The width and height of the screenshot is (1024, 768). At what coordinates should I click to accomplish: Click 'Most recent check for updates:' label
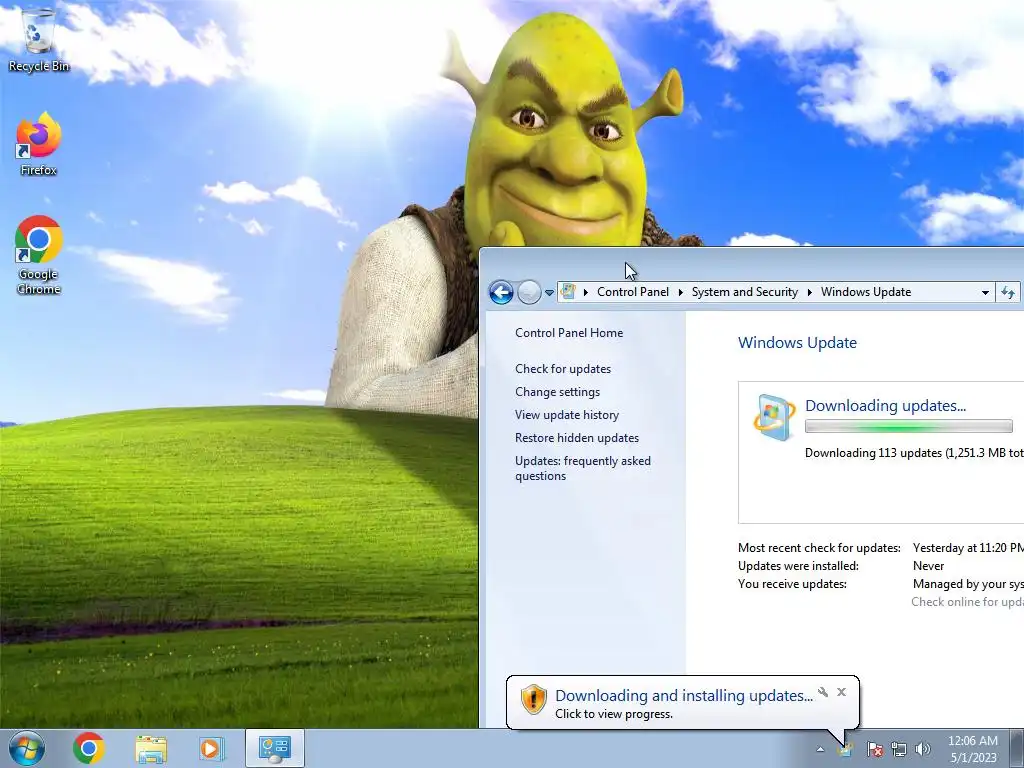819,548
